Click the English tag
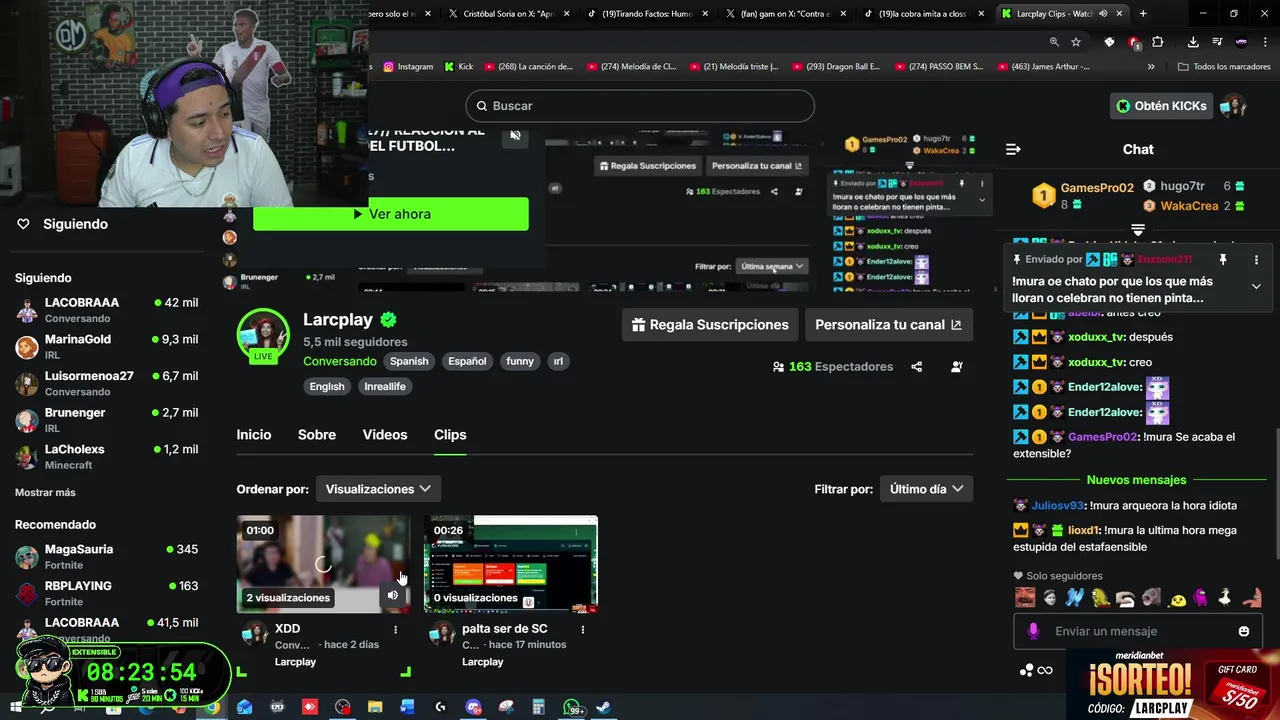1280x720 pixels. [327, 386]
